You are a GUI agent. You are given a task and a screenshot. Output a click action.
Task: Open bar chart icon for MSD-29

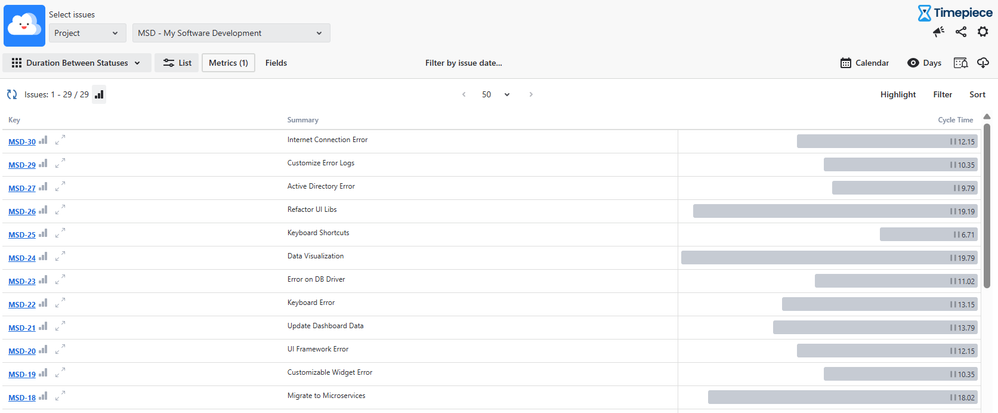click(43, 164)
